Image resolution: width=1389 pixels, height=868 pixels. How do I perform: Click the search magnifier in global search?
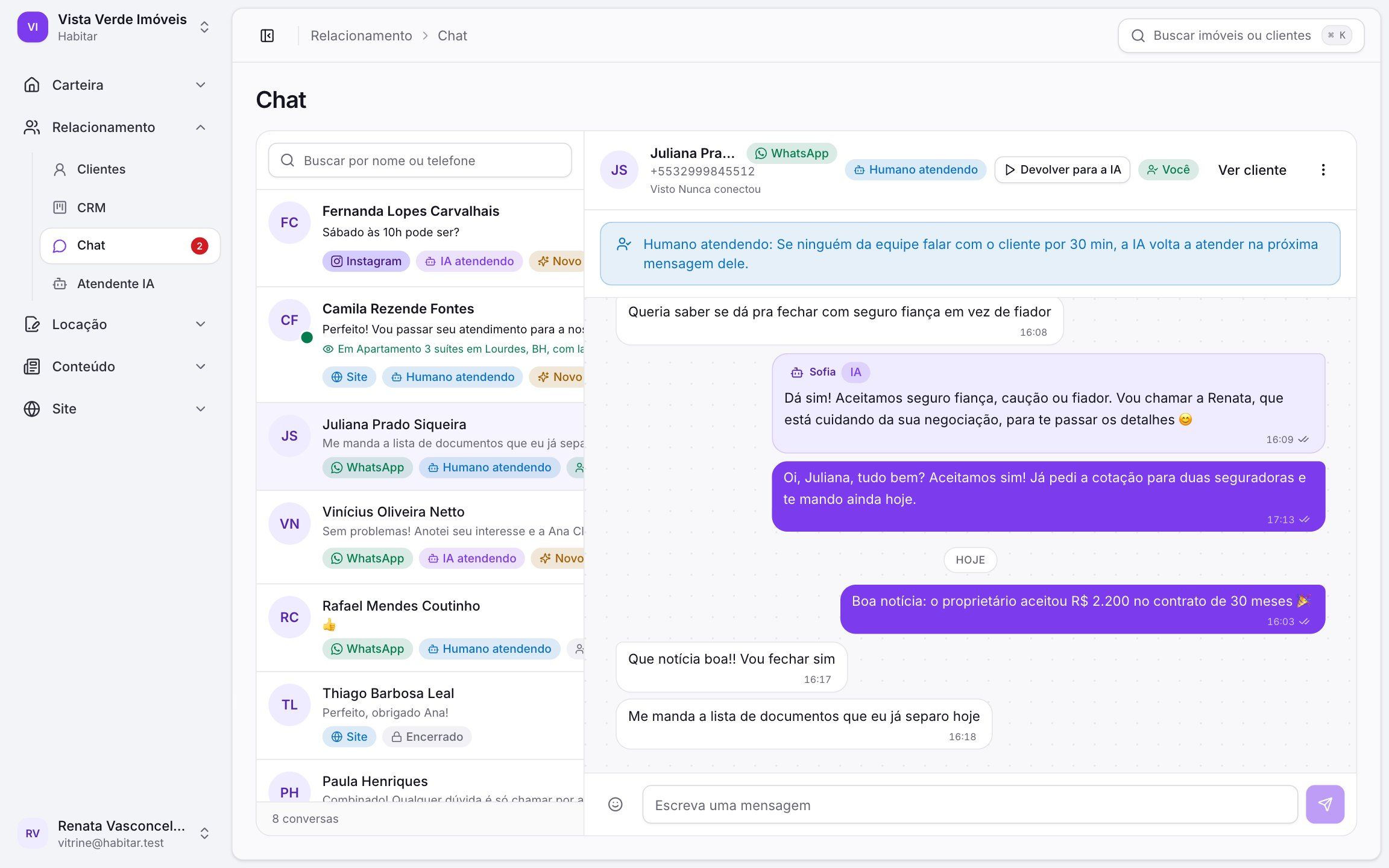click(1138, 36)
